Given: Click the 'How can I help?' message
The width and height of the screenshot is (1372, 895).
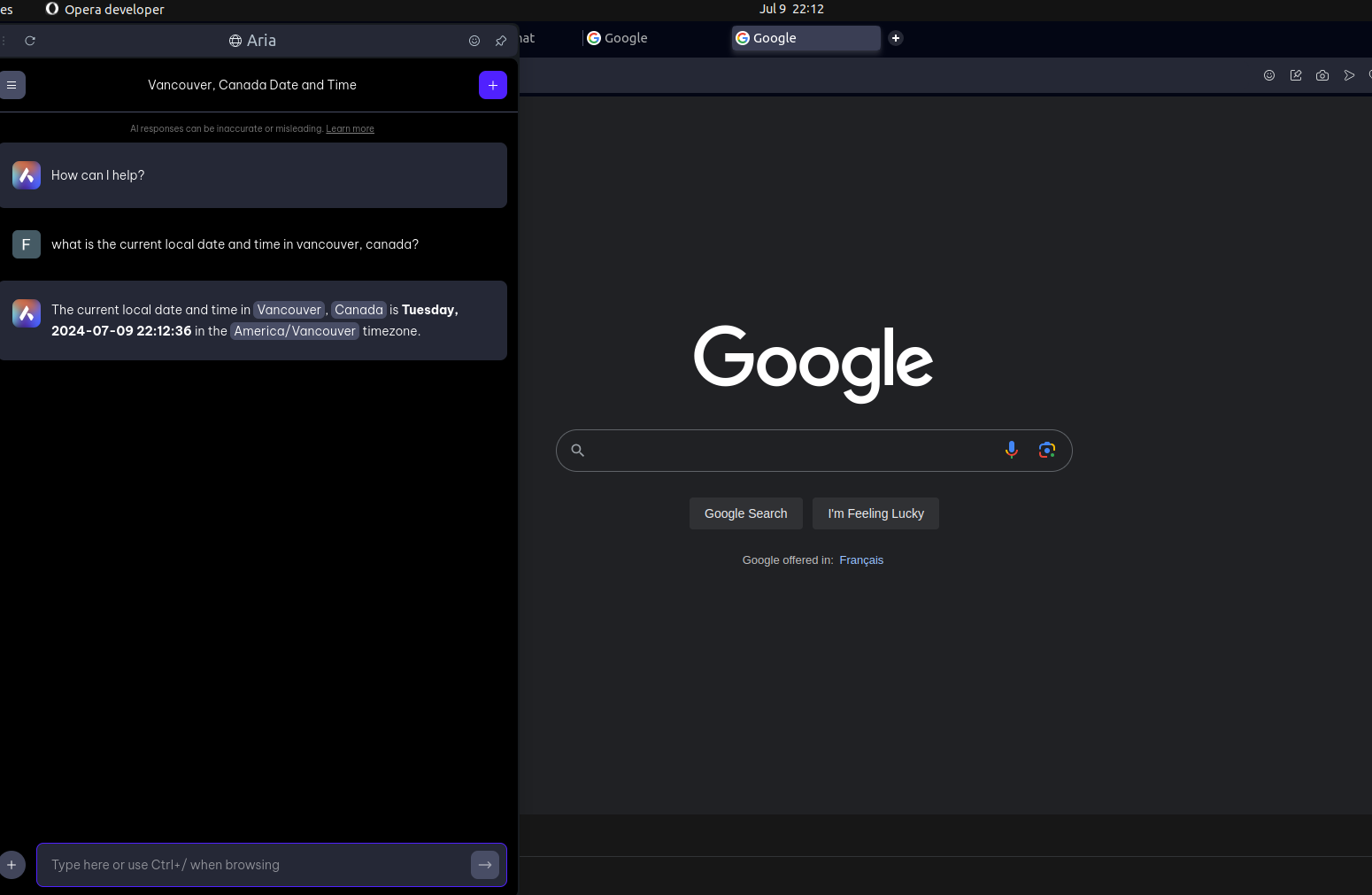Looking at the screenshot, I should (x=97, y=175).
